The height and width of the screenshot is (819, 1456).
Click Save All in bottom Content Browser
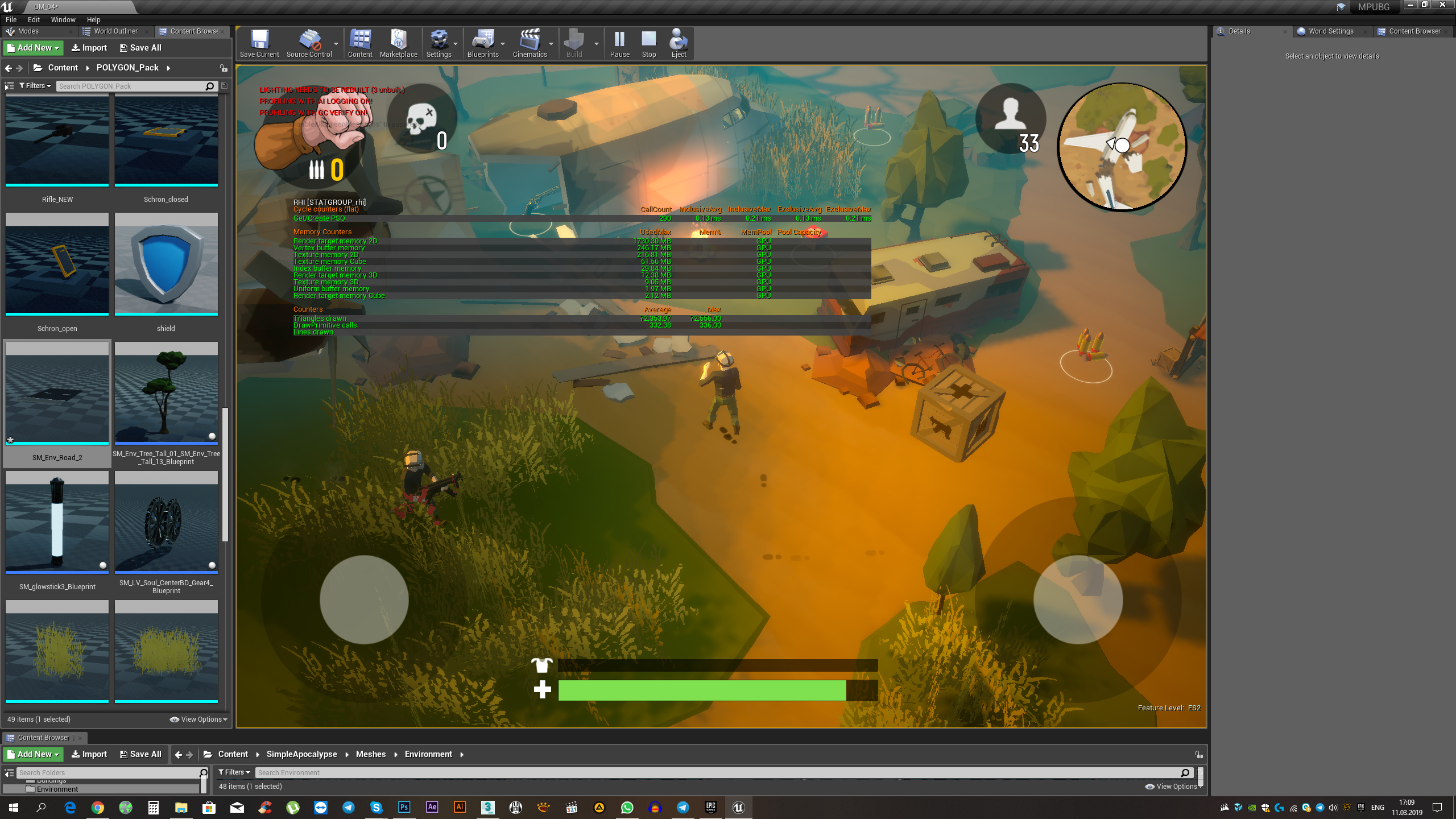point(140,754)
